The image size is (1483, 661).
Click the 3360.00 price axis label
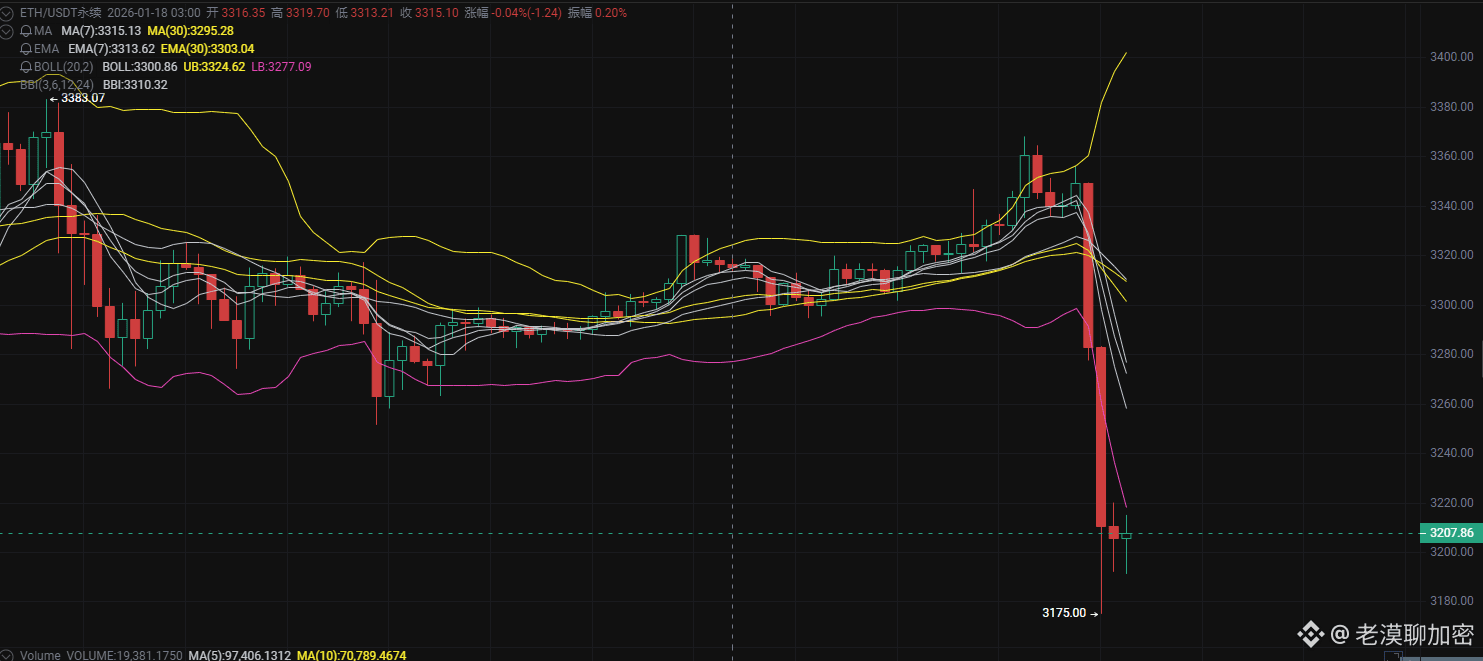pos(1452,156)
